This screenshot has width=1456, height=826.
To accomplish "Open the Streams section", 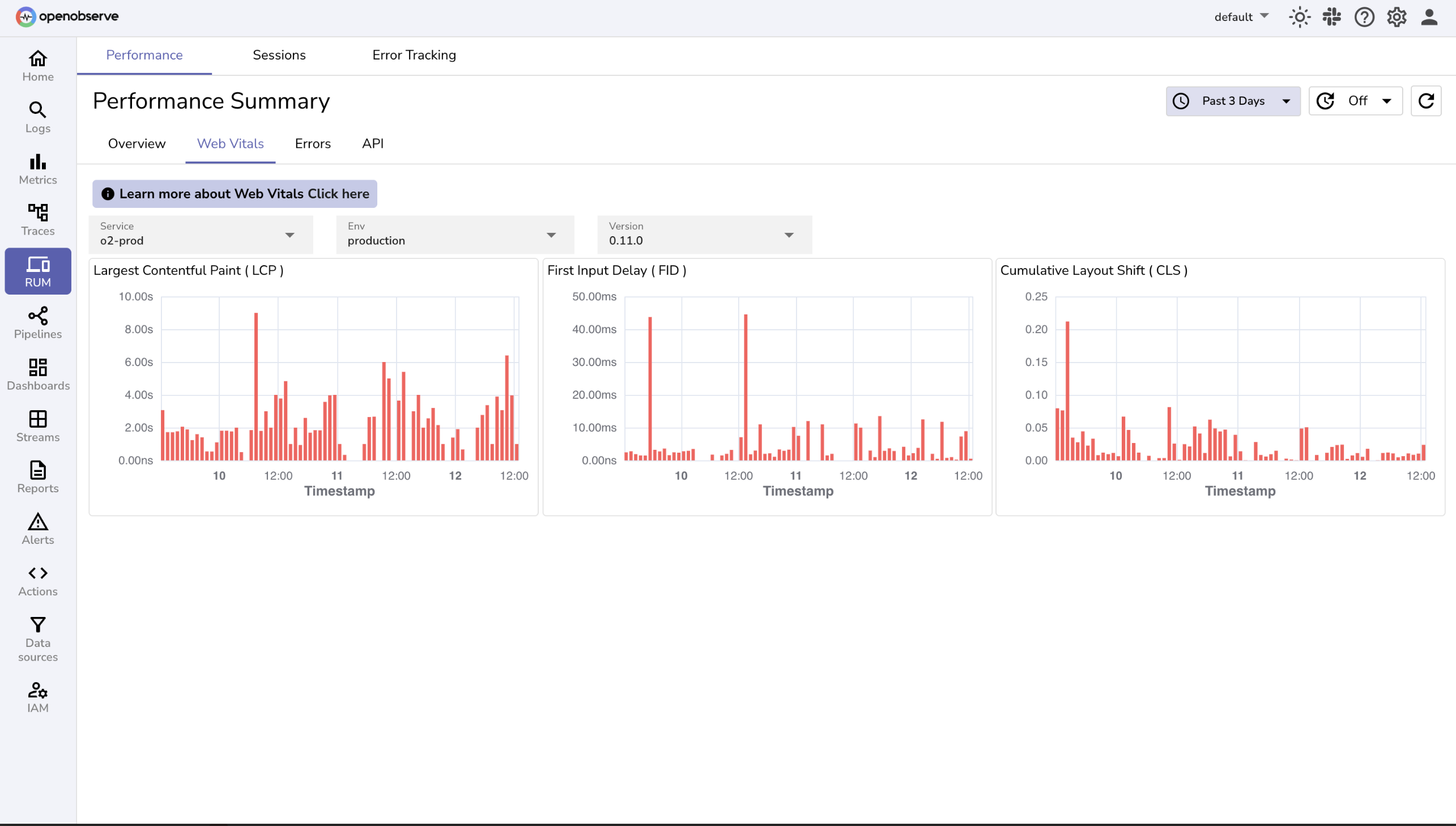I will tap(37, 426).
